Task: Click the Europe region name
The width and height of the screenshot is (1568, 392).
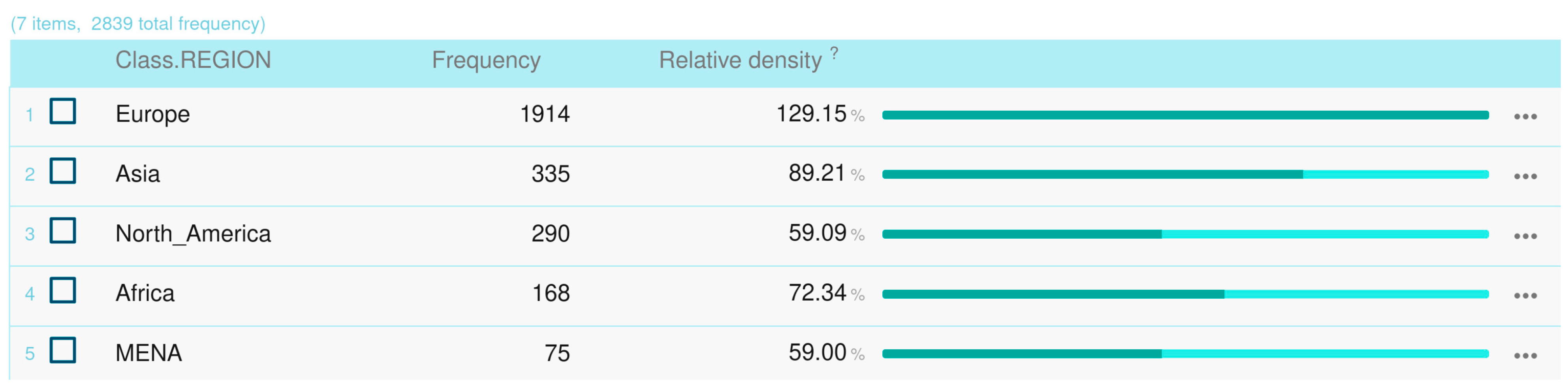Action: 153,115
